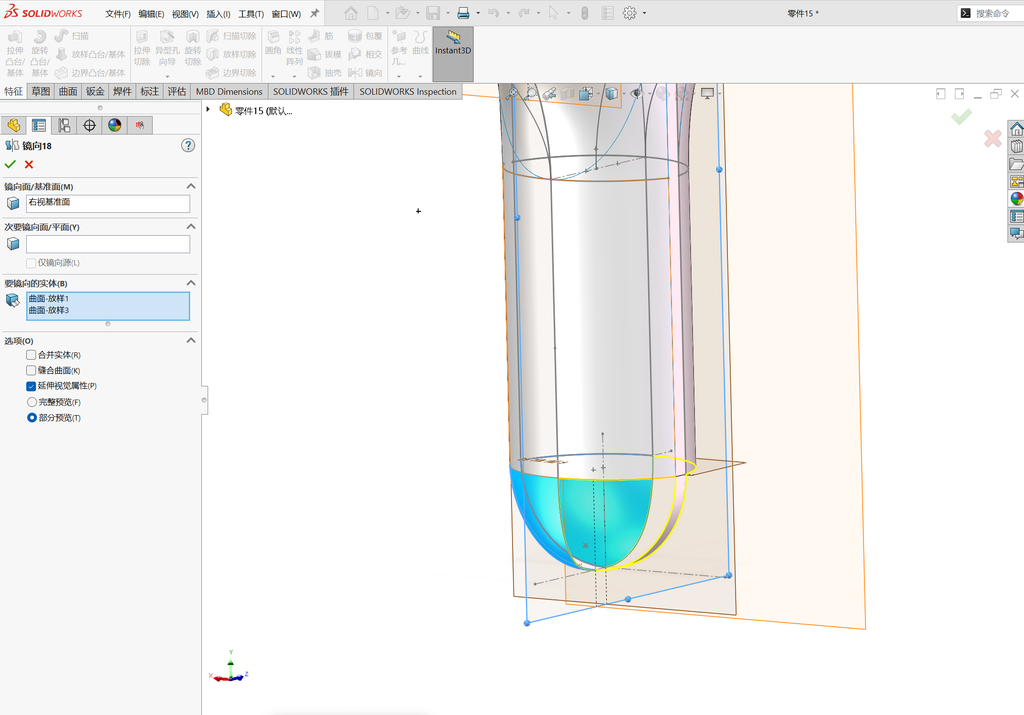Expand the 零件15 flyout tree node
1024x715 pixels.
(208, 110)
